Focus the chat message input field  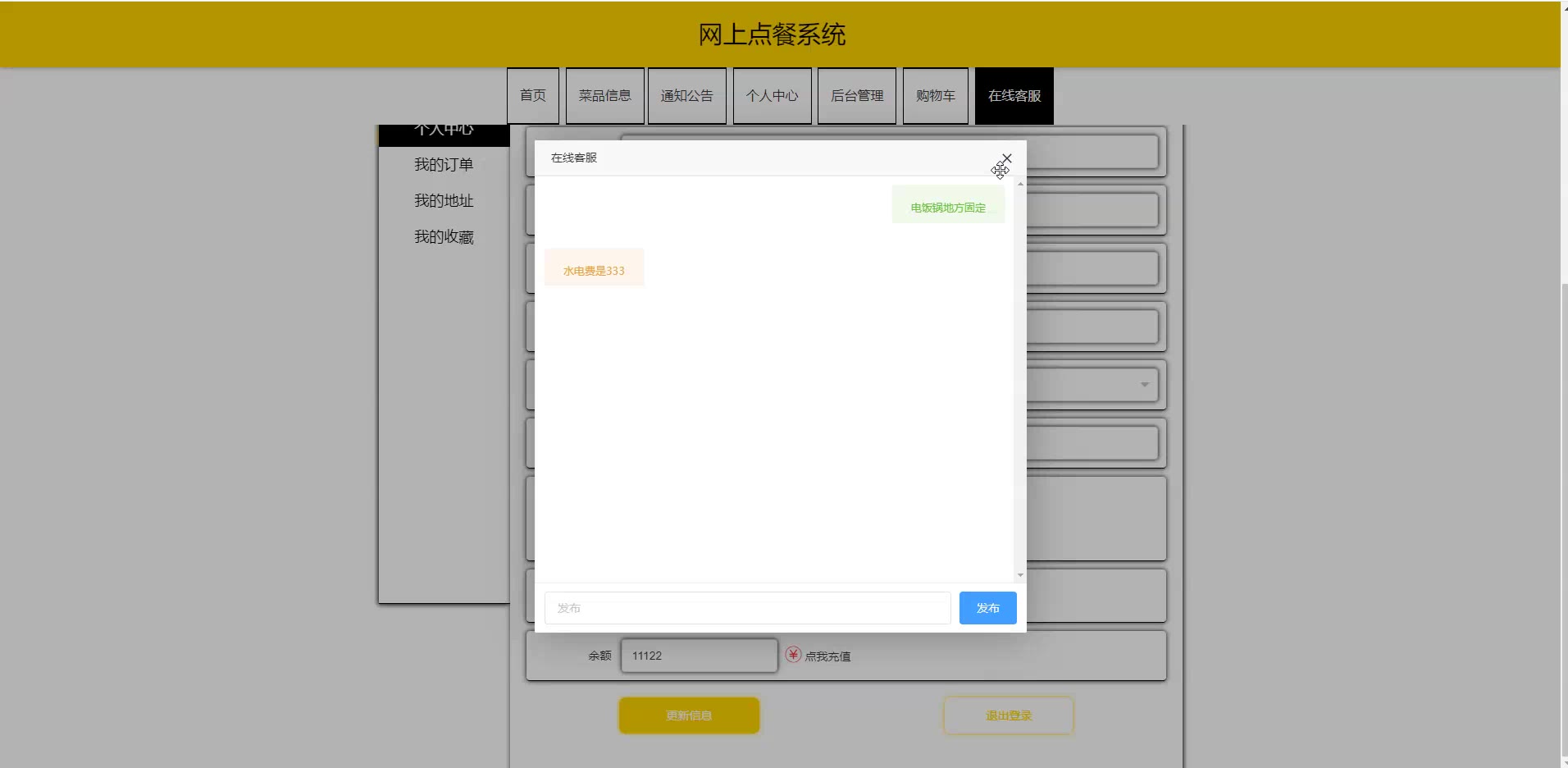click(x=747, y=608)
